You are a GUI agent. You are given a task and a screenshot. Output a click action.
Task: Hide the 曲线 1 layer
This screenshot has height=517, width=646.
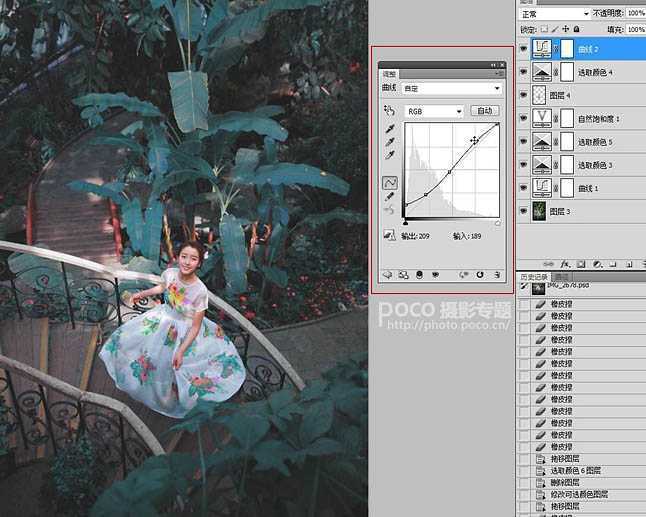tap(523, 188)
